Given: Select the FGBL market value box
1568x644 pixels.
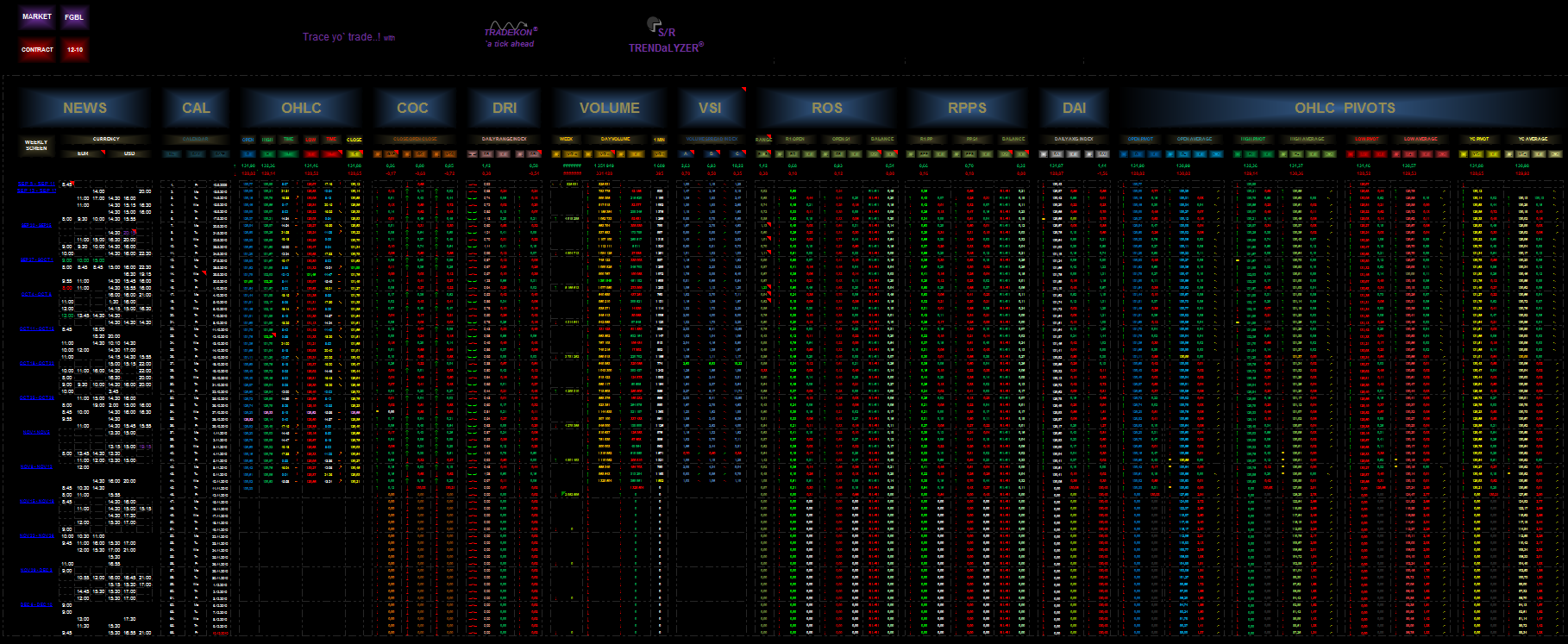Looking at the screenshot, I should 74,17.
